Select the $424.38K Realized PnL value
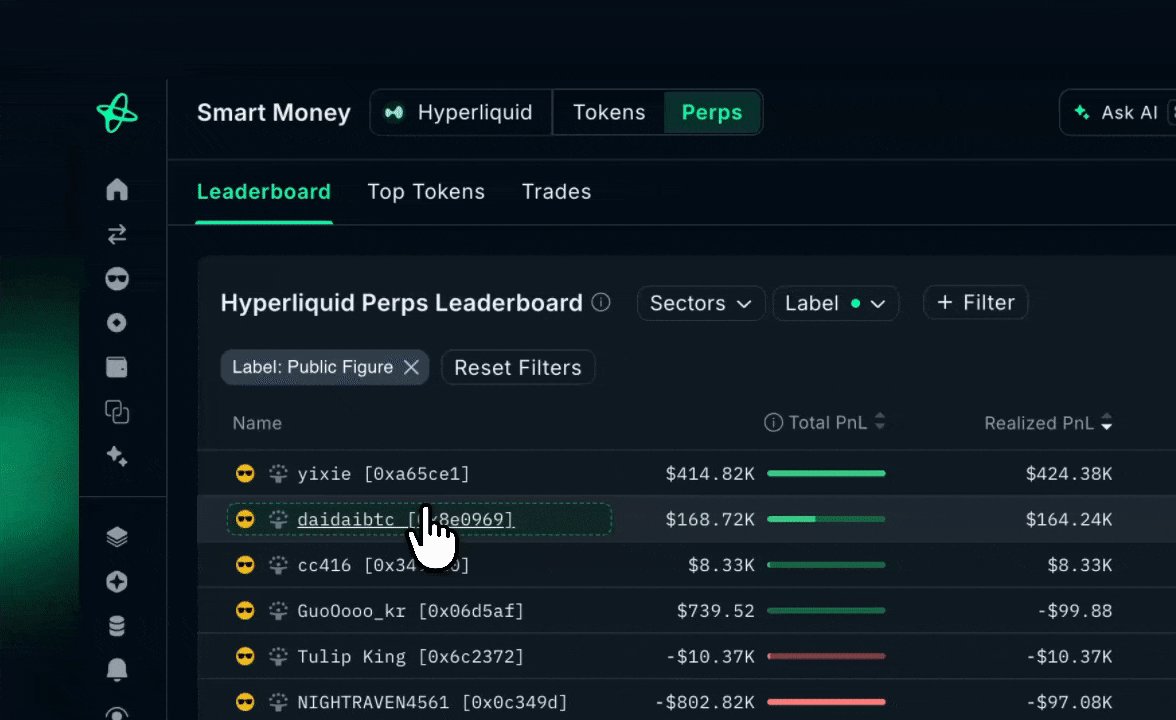 click(1069, 474)
